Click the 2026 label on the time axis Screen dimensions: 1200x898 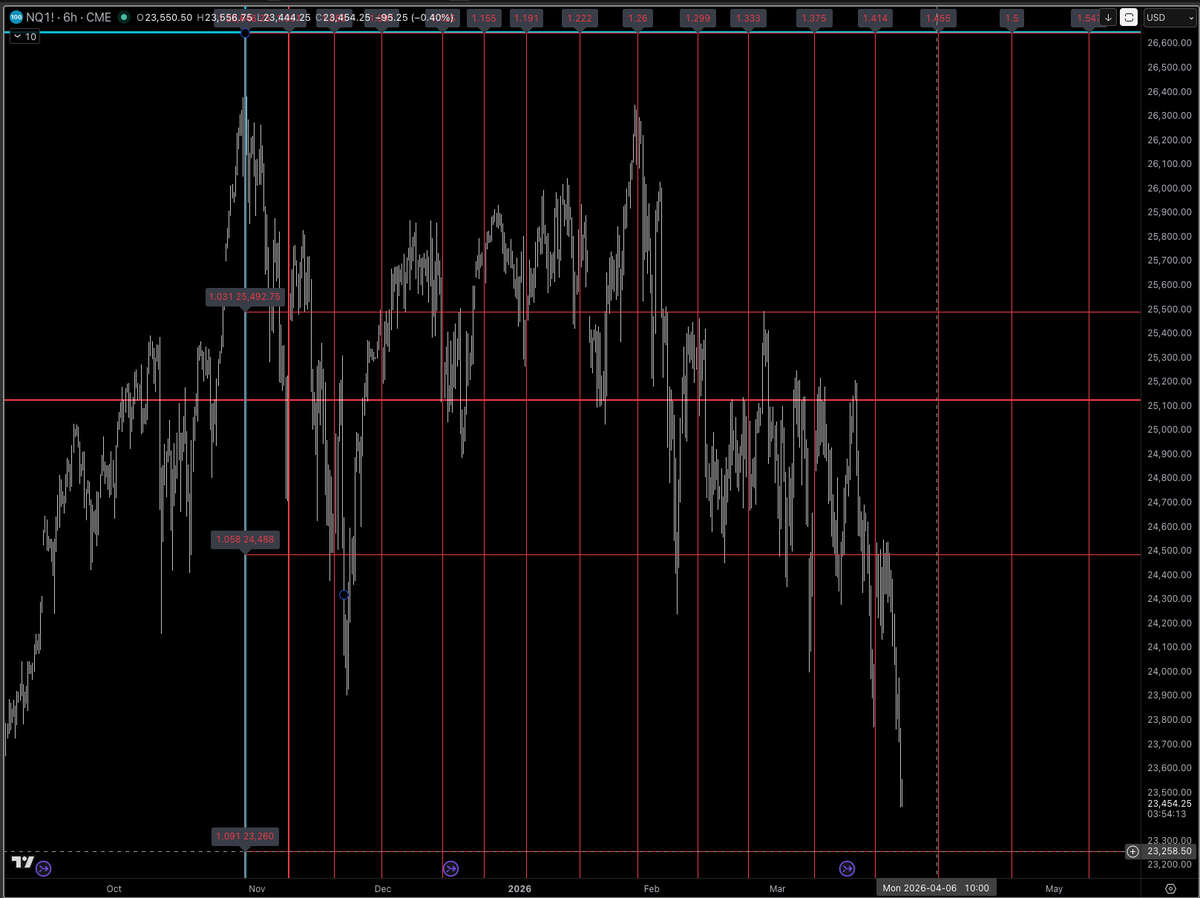[x=519, y=888]
